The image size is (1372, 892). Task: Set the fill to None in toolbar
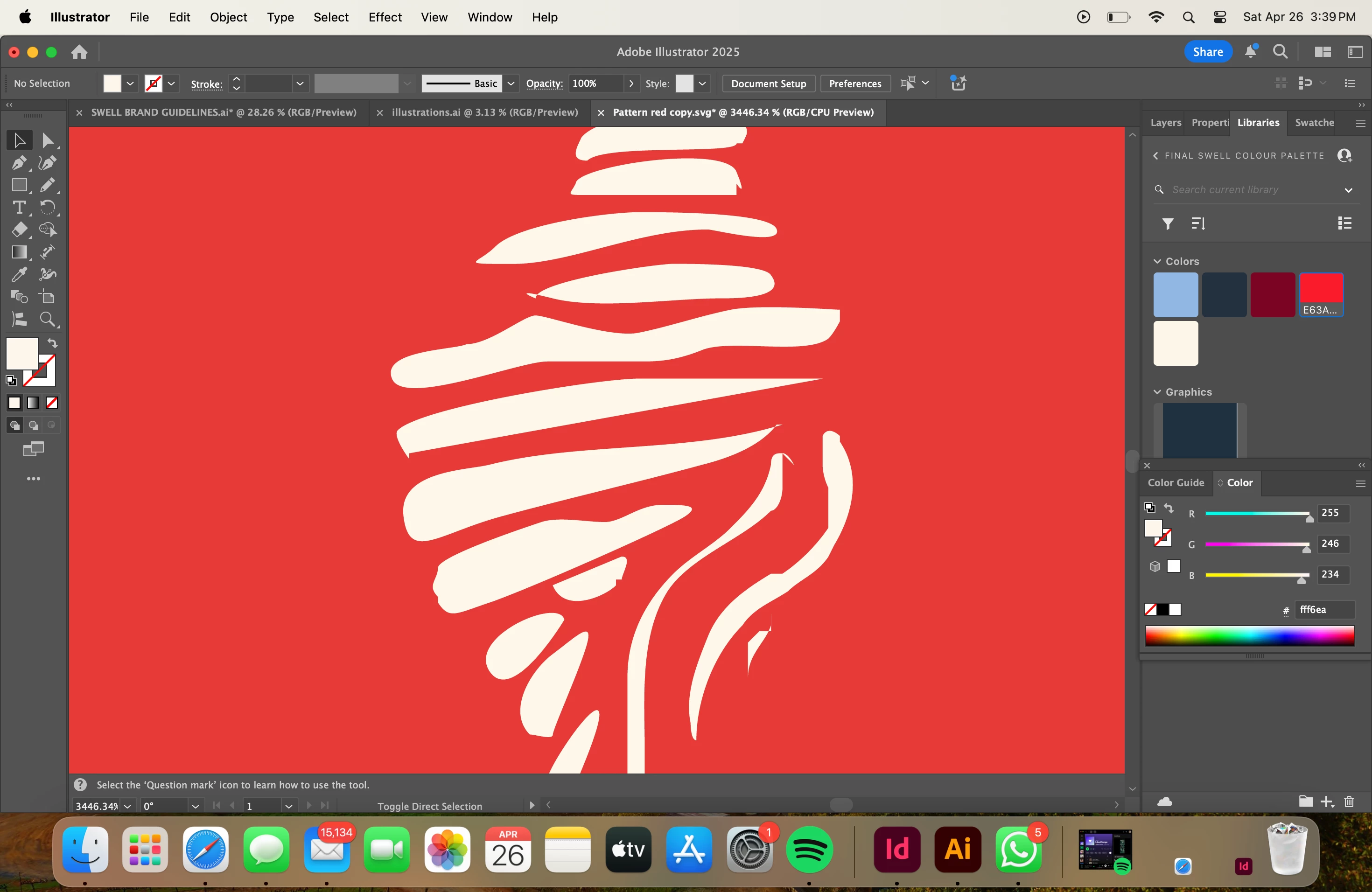coord(52,403)
